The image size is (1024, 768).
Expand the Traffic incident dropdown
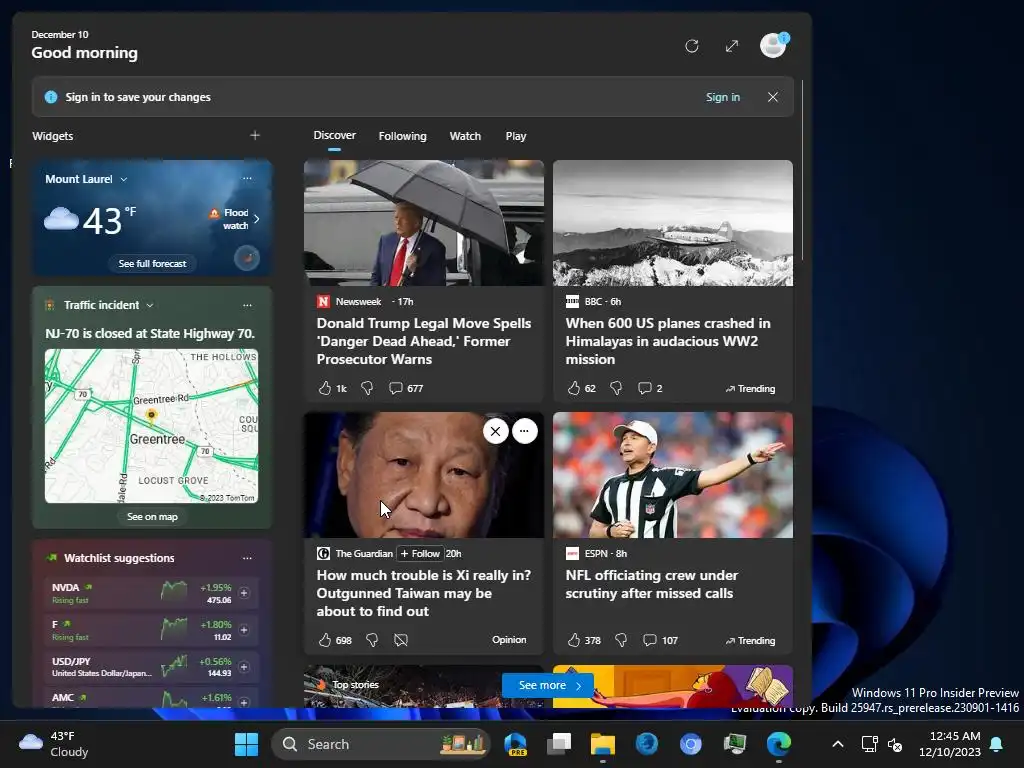[150, 305]
